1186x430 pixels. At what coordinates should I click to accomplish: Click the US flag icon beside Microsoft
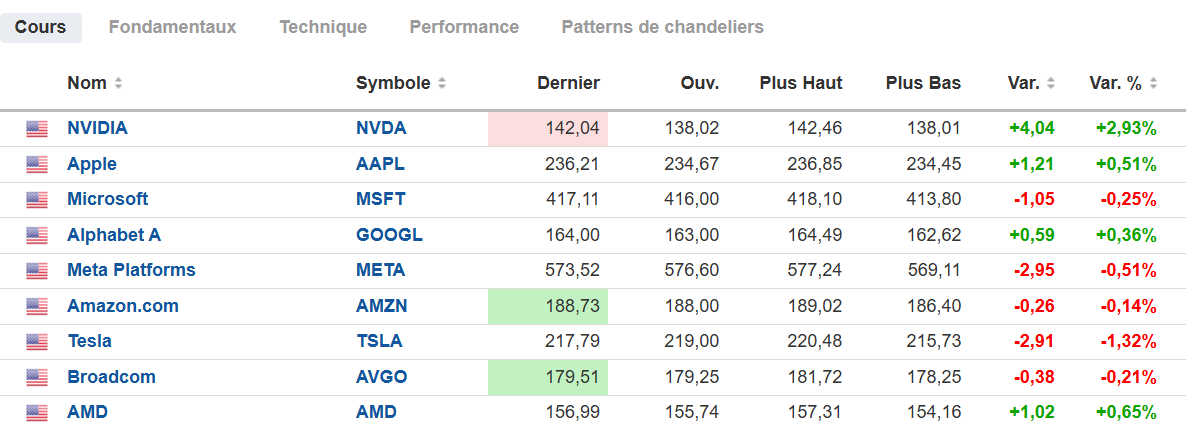pyautogui.click(x=37, y=199)
